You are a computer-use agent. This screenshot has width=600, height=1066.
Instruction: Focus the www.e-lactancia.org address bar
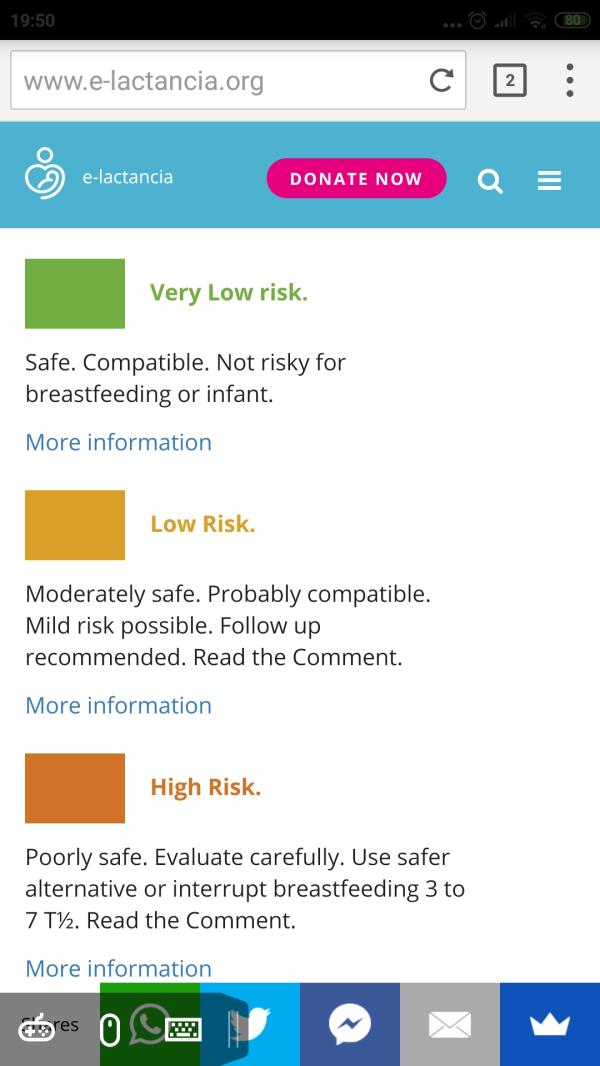pos(238,80)
